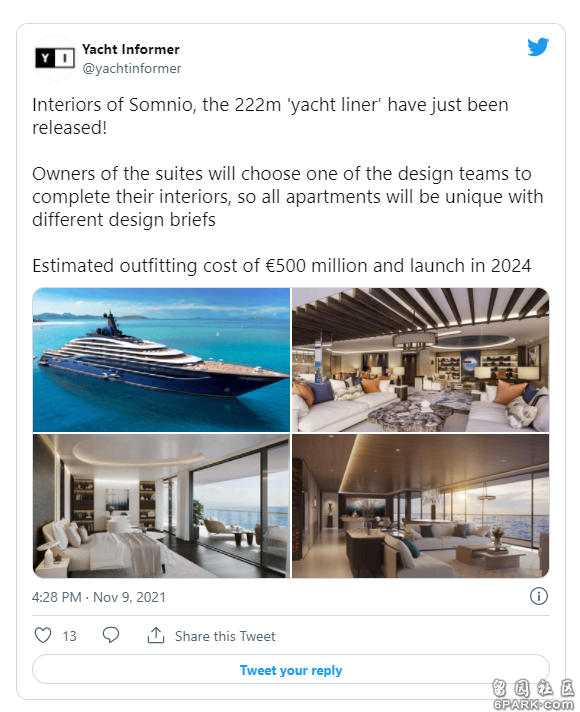The width and height of the screenshot is (580, 712).
Task: Click the reply speech bubble icon
Action: tap(111, 635)
